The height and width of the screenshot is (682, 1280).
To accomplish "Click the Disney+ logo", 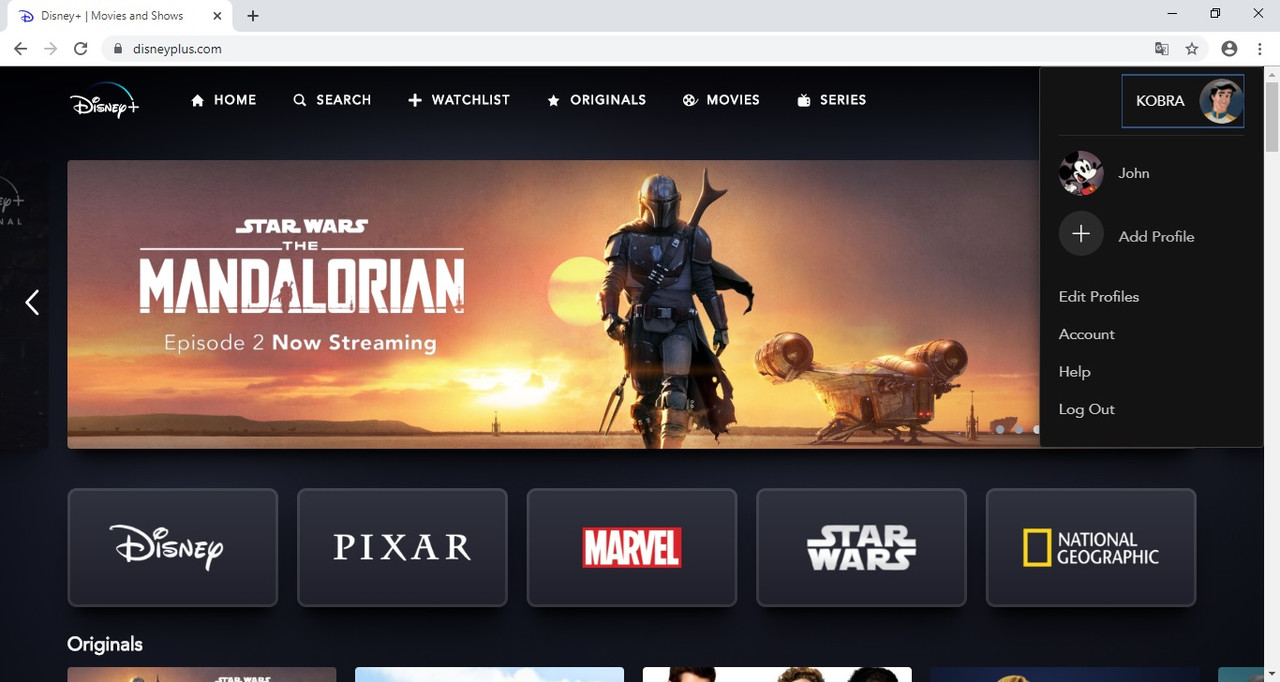I will (x=104, y=101).
